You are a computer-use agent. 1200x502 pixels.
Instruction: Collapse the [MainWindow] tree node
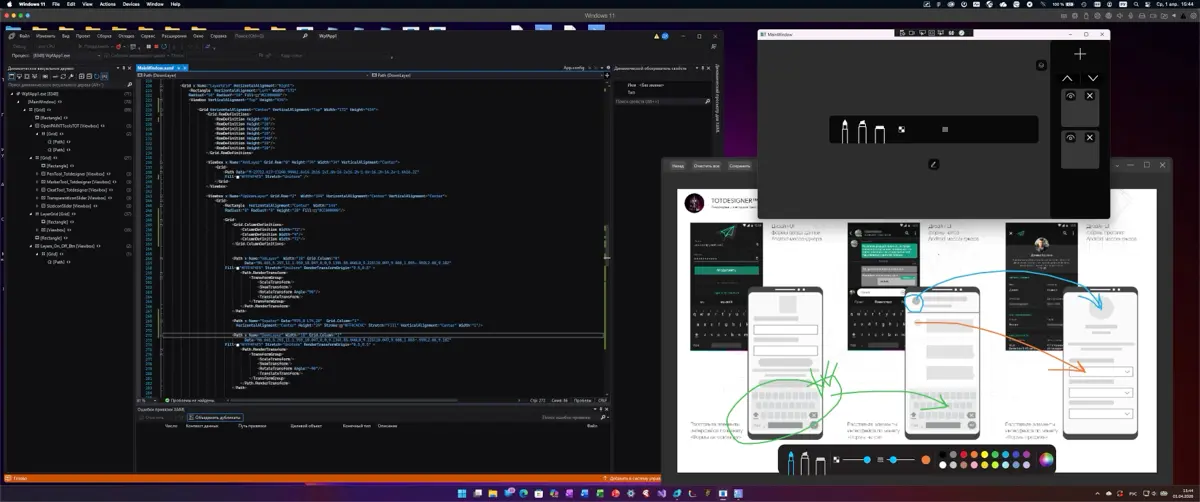[18, 102]
